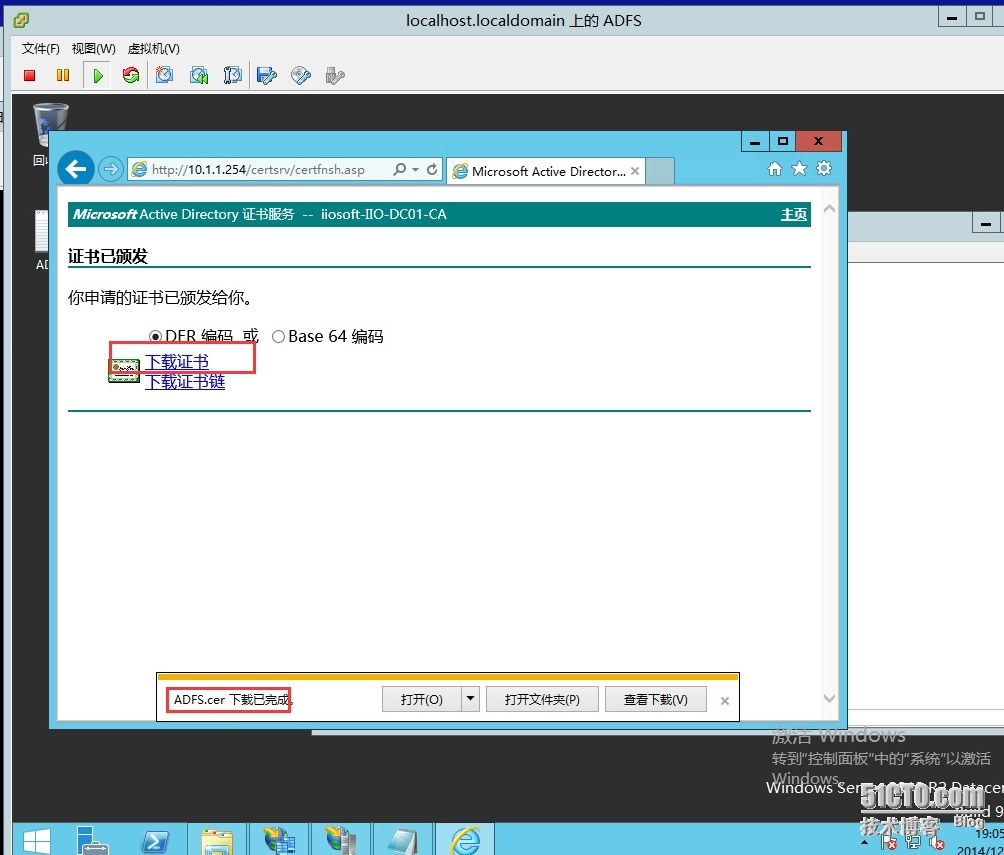Screen dimensions: 1004x855
Task: Open File Explorer from the taskbar
Action: 216,842
